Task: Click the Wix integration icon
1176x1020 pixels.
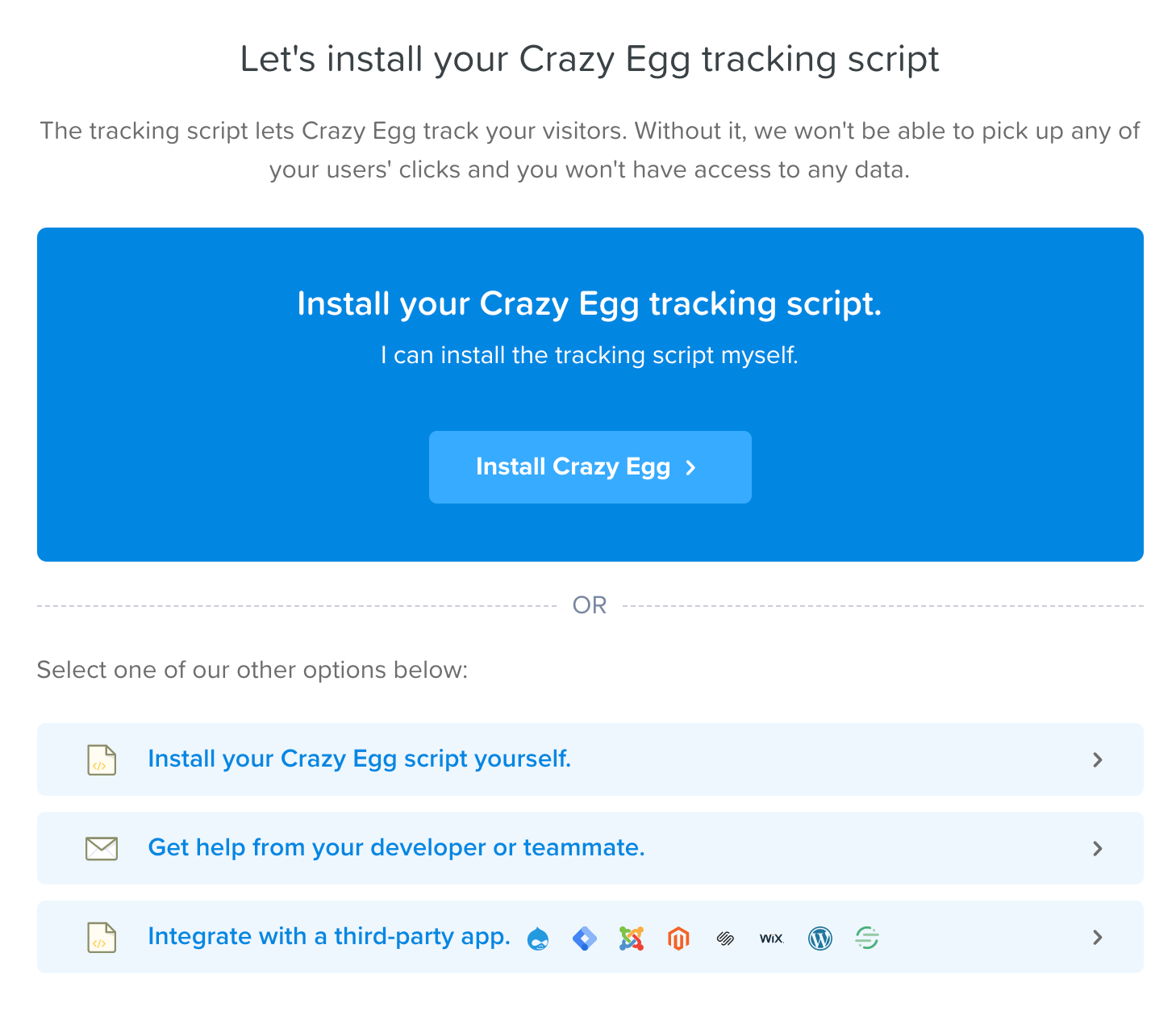Action: (771, 938)
